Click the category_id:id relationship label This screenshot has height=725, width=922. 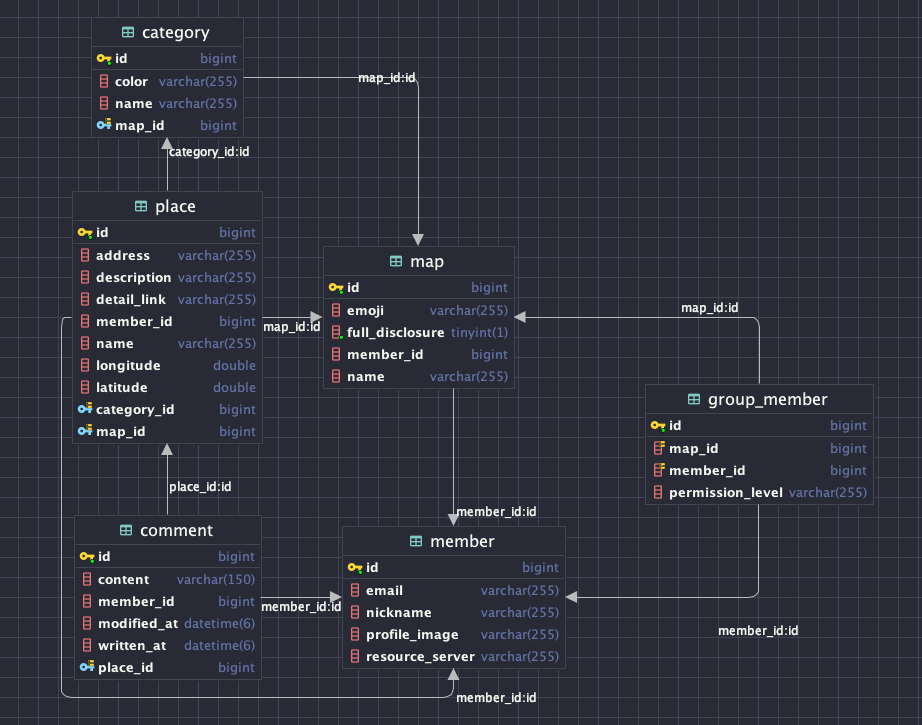click(209, 152)
